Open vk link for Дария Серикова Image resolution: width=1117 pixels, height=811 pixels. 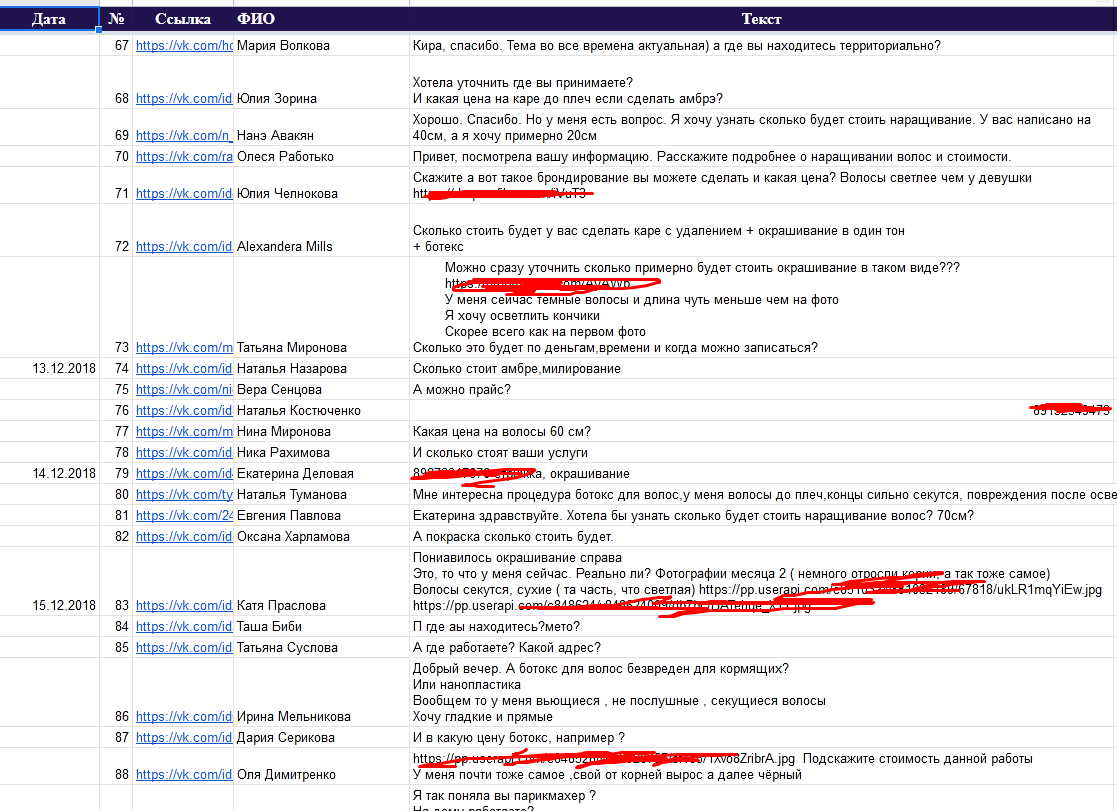(x=184, y=738)
